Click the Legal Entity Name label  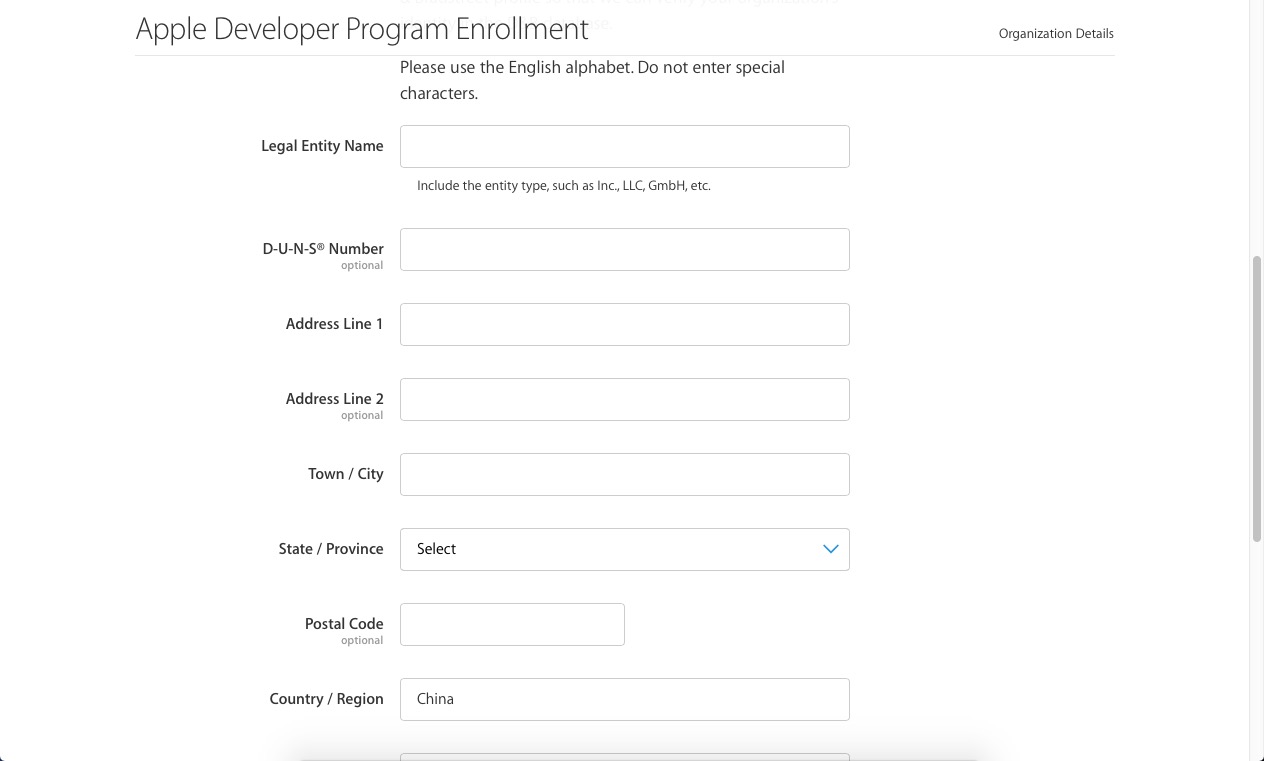point(322,146)
